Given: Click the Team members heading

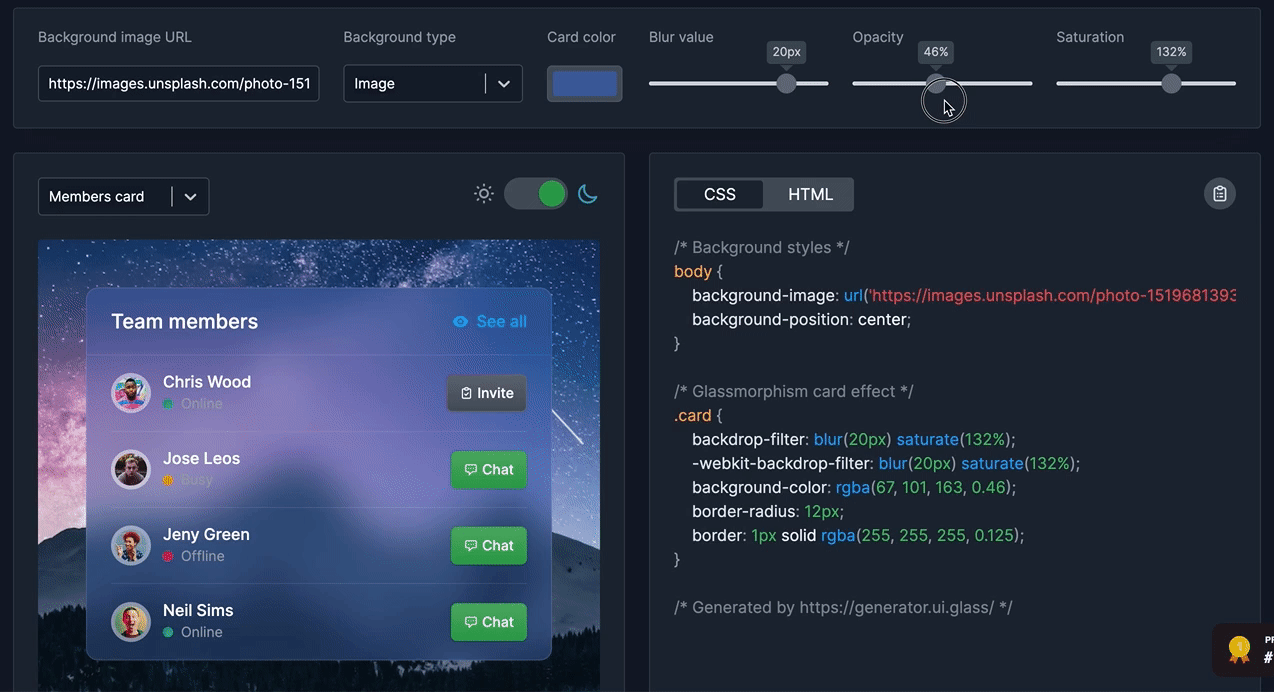Looking at the screenshot, I should 184,322.
